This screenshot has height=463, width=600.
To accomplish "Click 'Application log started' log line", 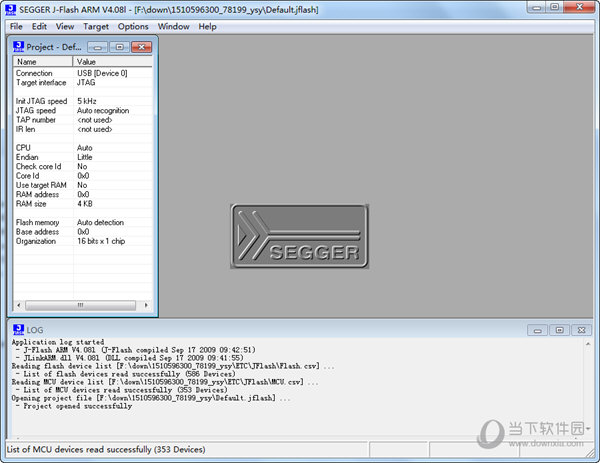I will click(x=58, y=342).
